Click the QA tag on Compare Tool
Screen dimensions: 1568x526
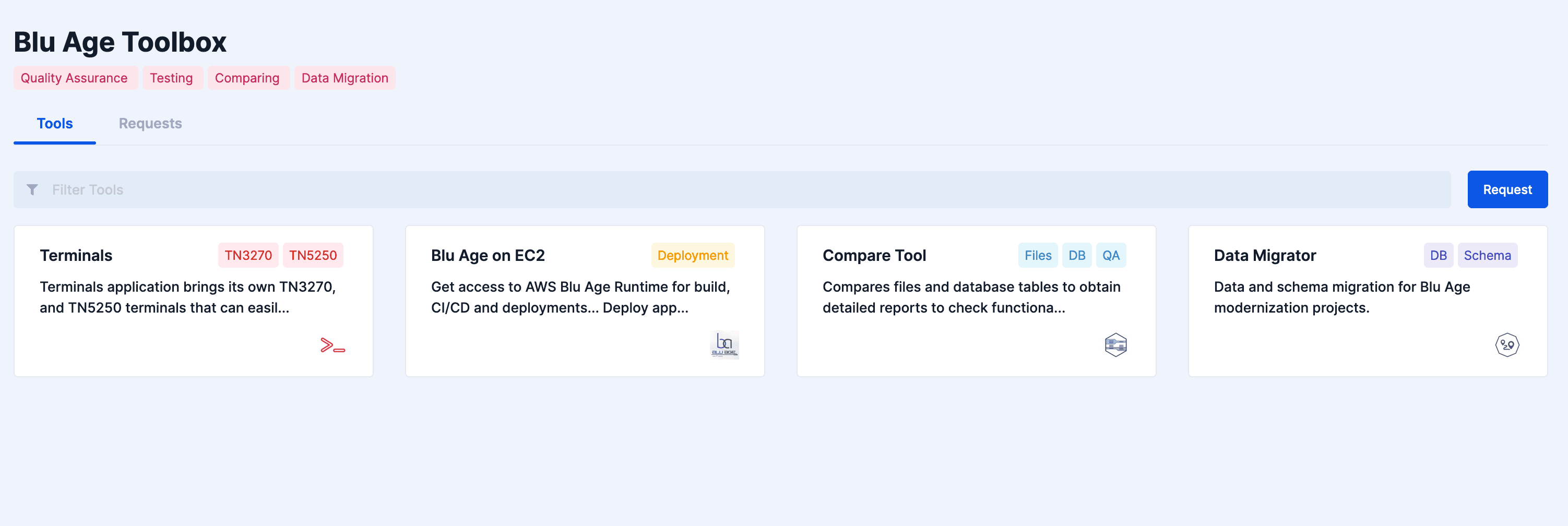pos(1111,255)
